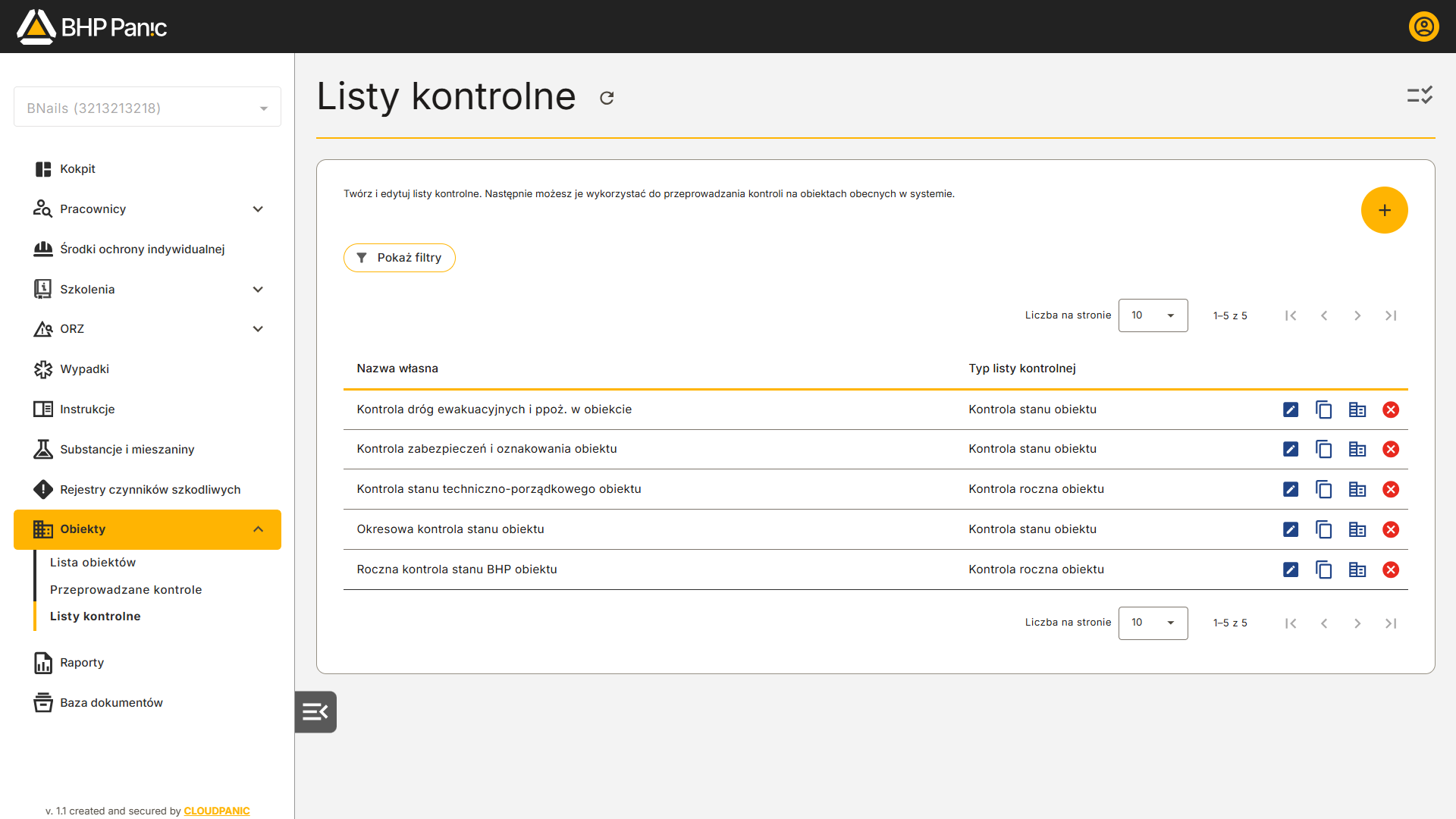This screenshot has width=1456, height=819.
Task: Select Listy kontrolne submenu item
Action: [x=95, y=616]
